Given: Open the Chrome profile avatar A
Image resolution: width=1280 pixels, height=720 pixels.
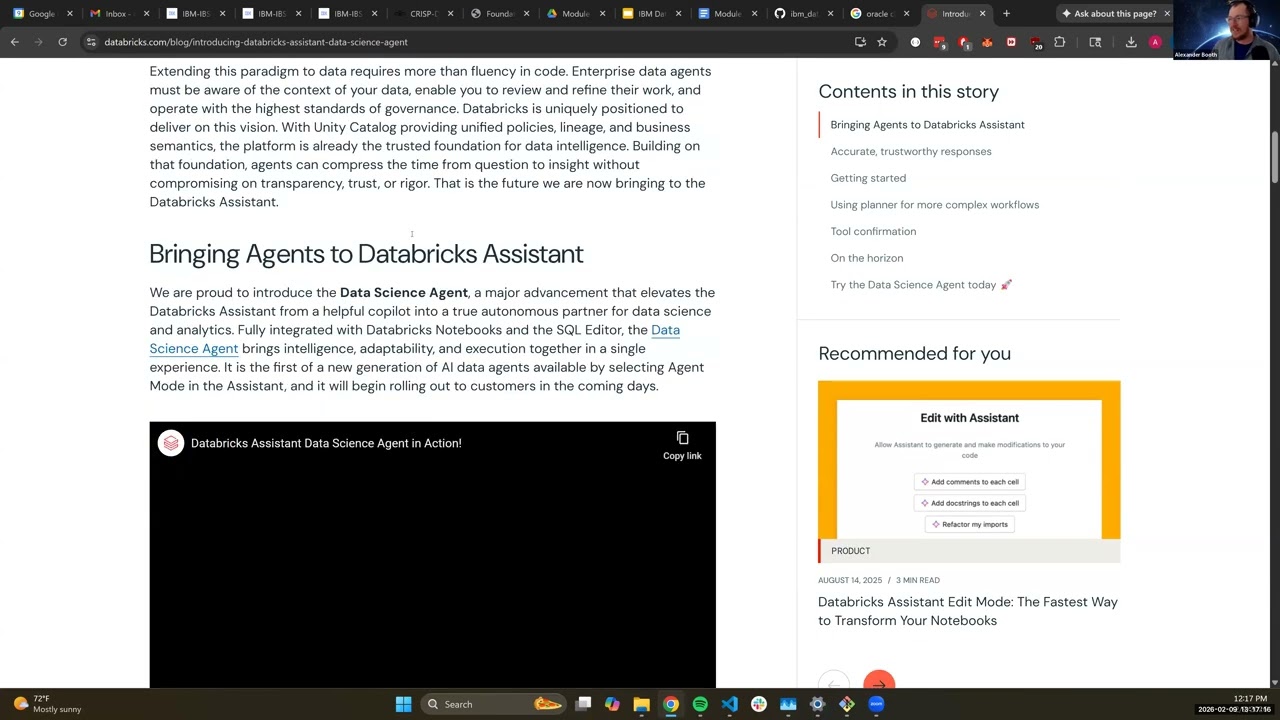Looking at the screenshot, I should [x=1155, y=42].
